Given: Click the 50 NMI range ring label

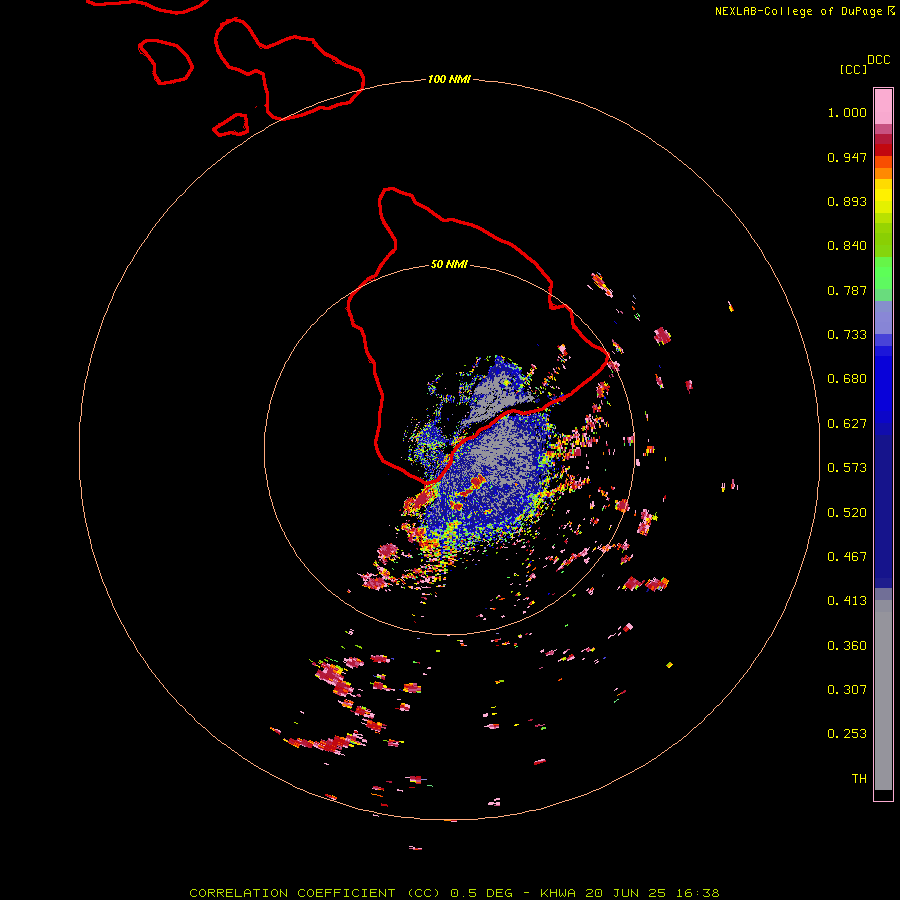Looking at the screenshot, I should (x=449, y=264).
